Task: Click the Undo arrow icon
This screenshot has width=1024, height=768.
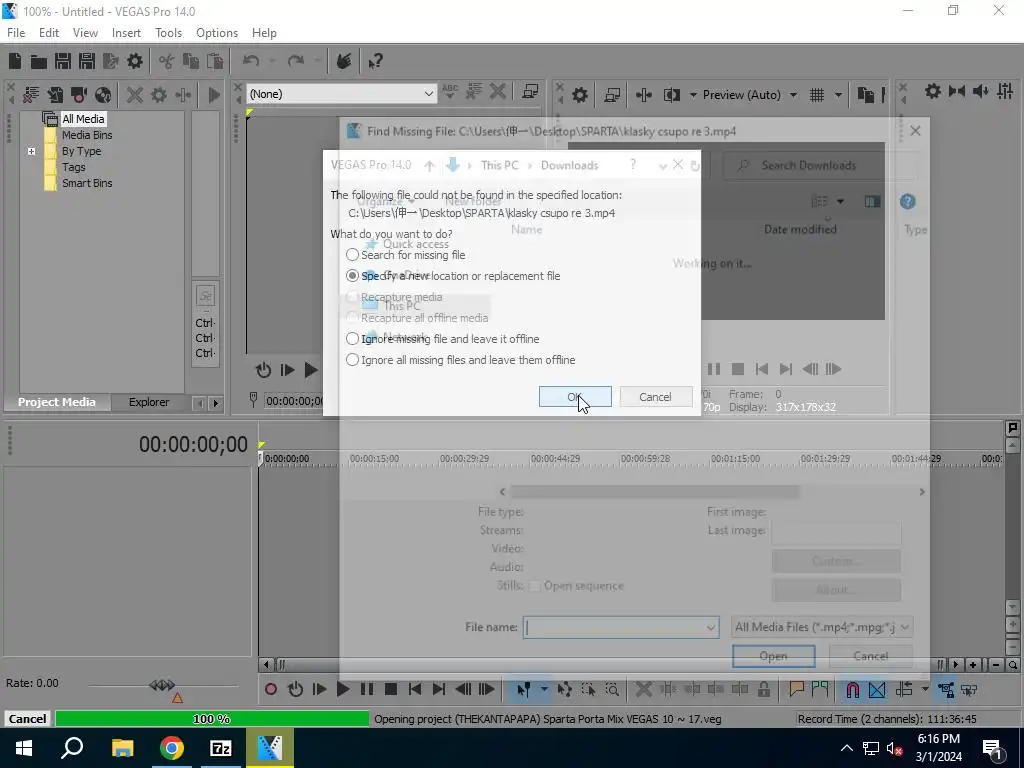Action: 251,61
